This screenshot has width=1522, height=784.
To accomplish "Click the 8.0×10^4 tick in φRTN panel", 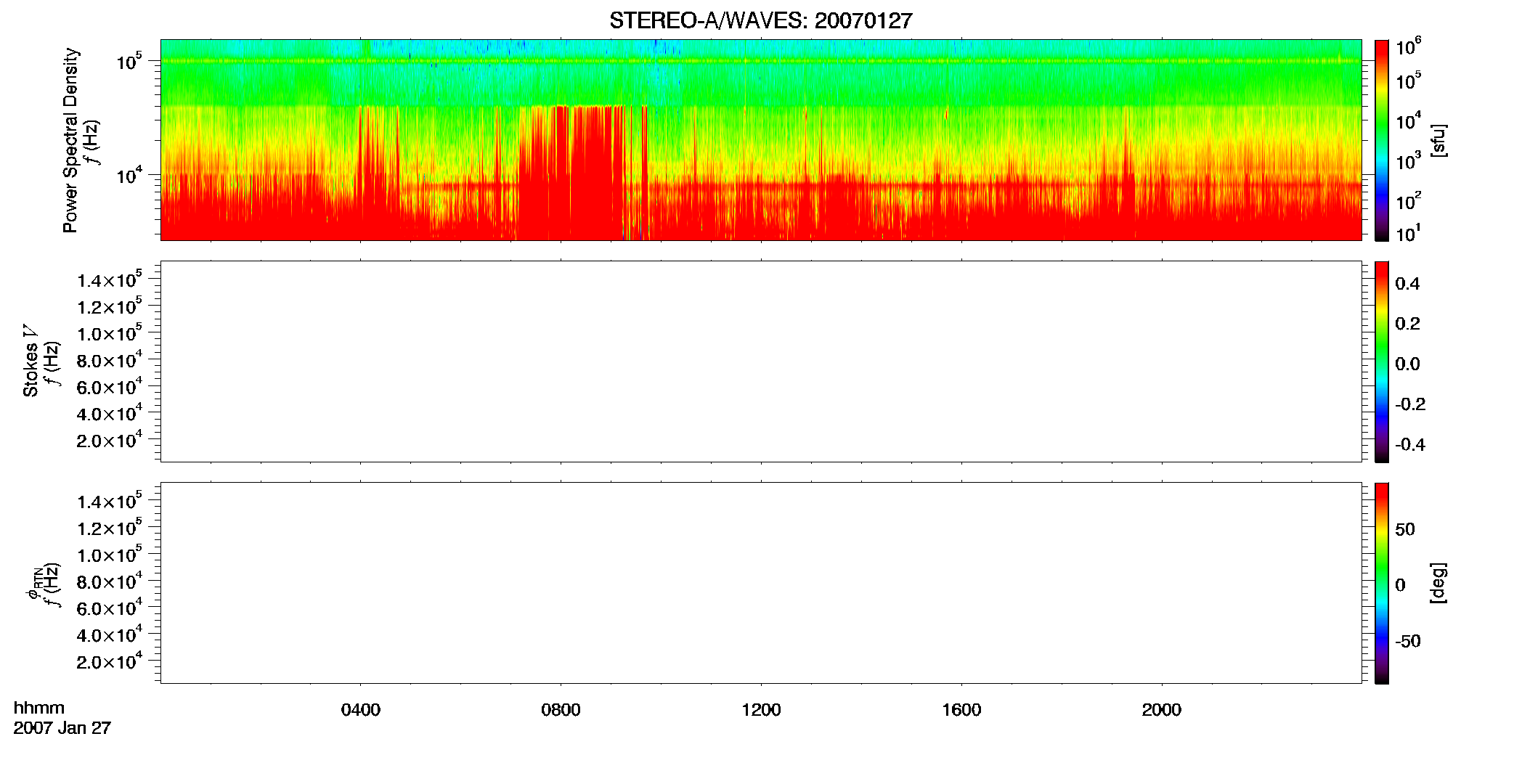I will [110, 581].
